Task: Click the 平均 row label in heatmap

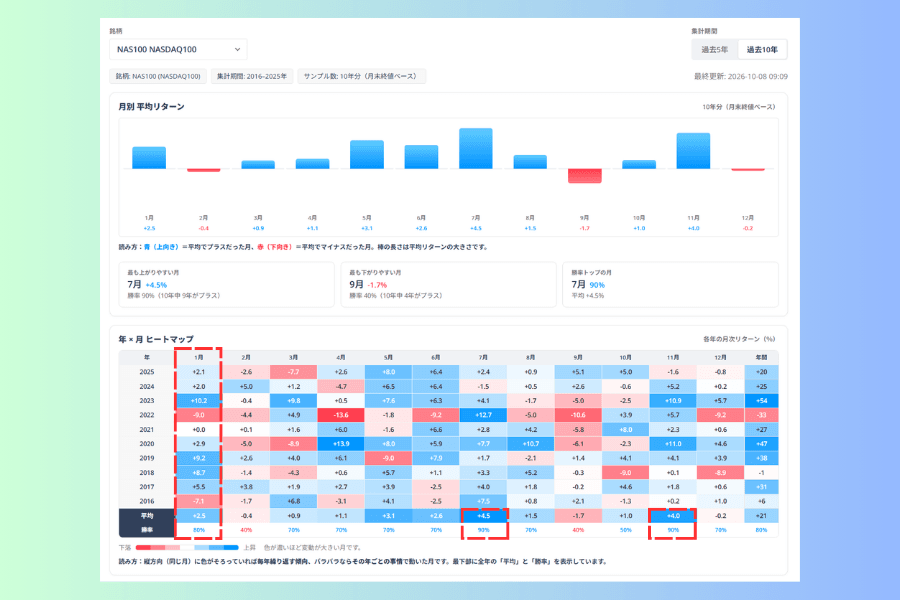Action: click(147, 516)
